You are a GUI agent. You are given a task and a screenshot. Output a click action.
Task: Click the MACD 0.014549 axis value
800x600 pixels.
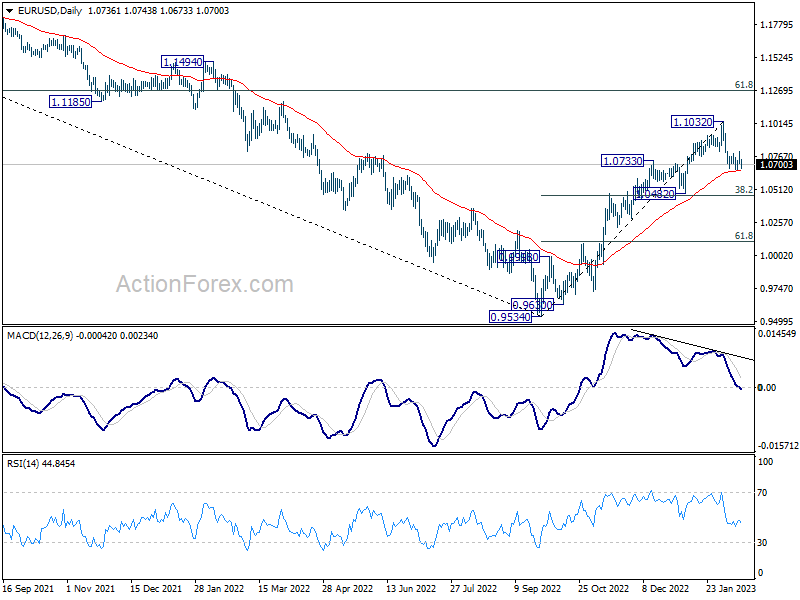click(x=778, y=333)
